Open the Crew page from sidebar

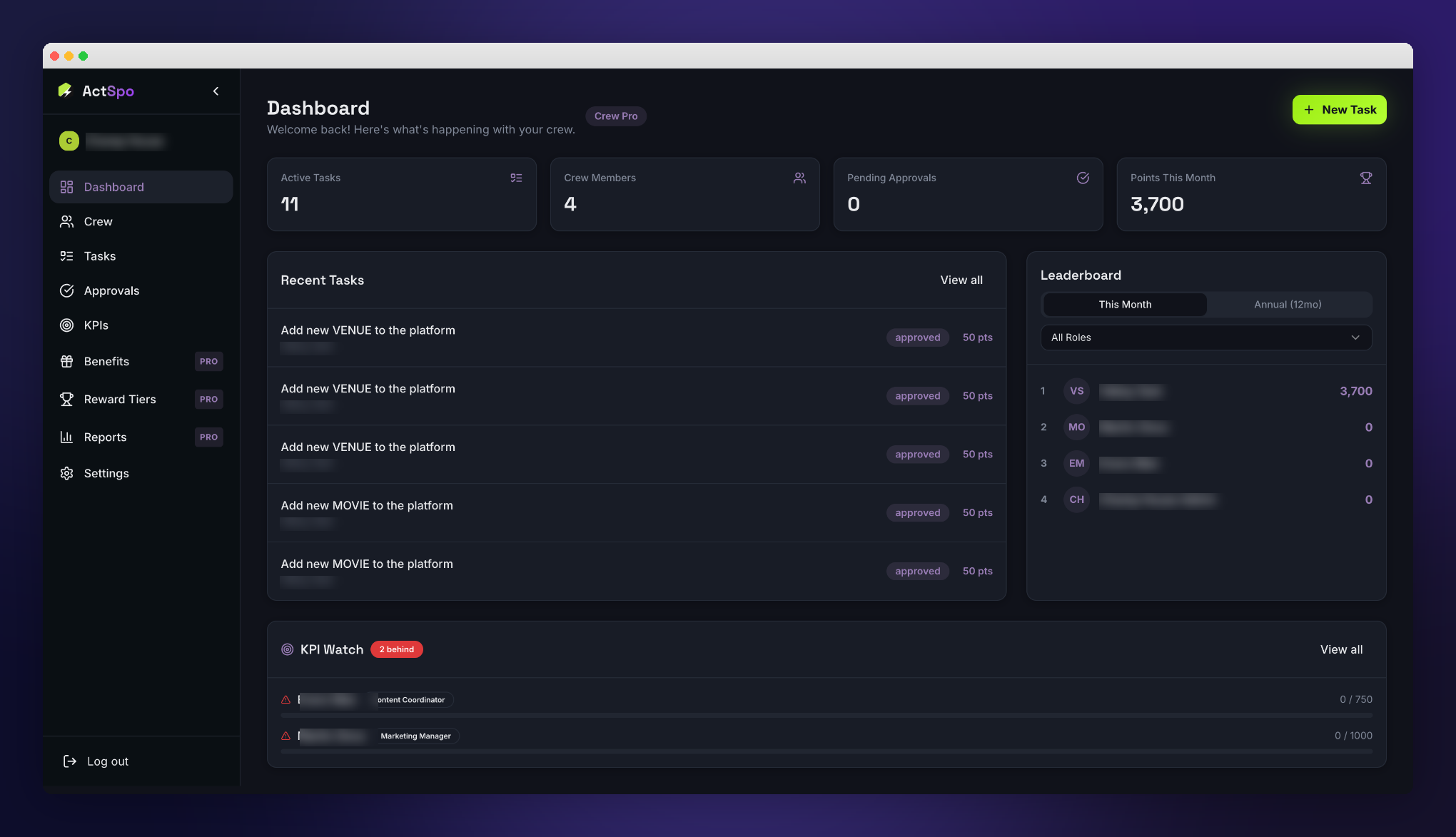pos(98,221)
